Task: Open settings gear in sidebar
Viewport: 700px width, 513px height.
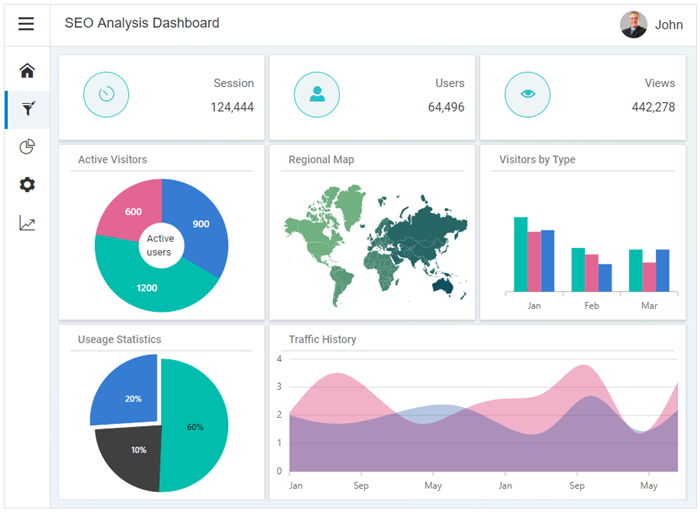Action: (27, 185)
